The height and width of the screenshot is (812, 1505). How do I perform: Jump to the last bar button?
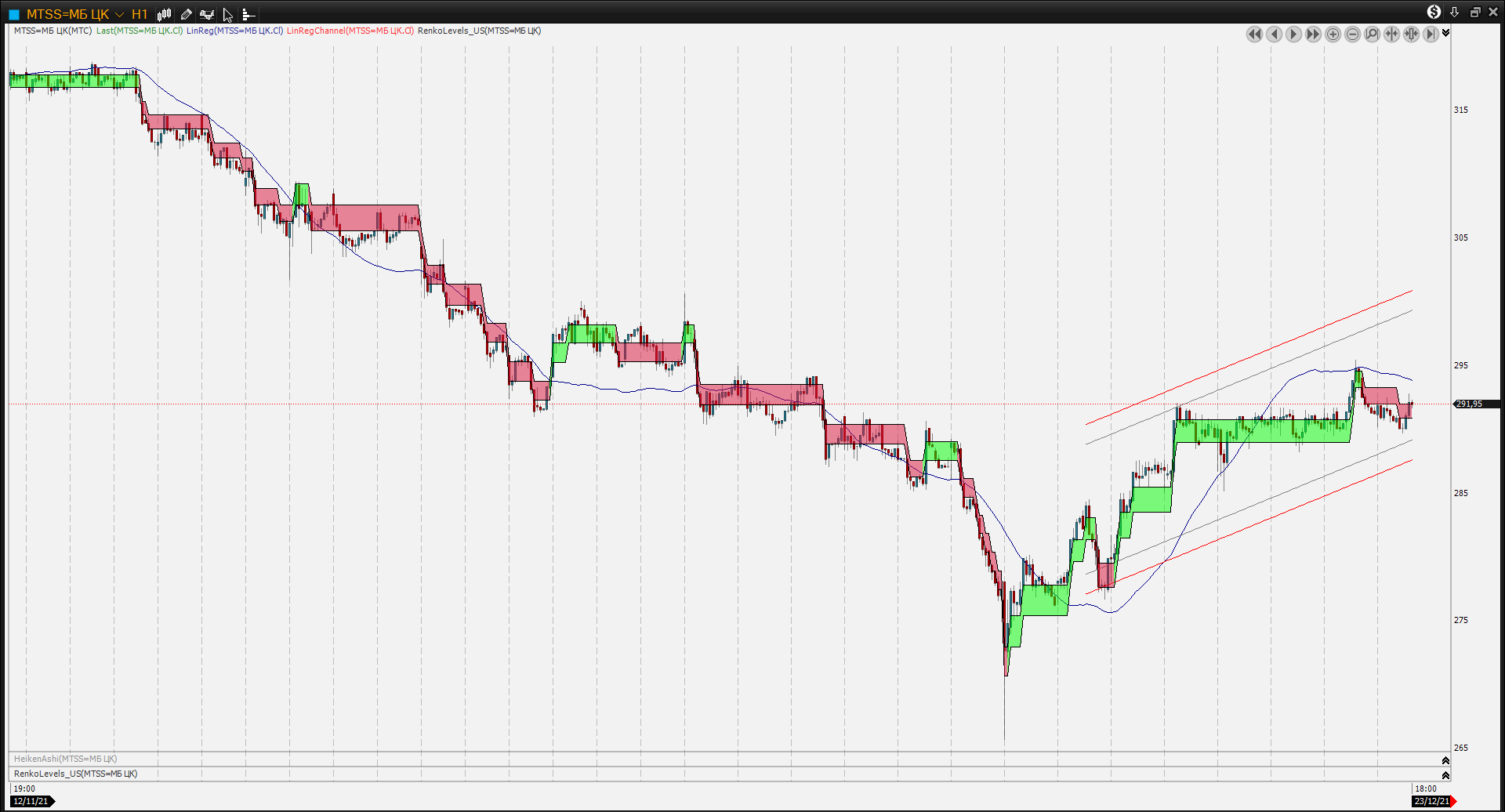(1431, 34)
